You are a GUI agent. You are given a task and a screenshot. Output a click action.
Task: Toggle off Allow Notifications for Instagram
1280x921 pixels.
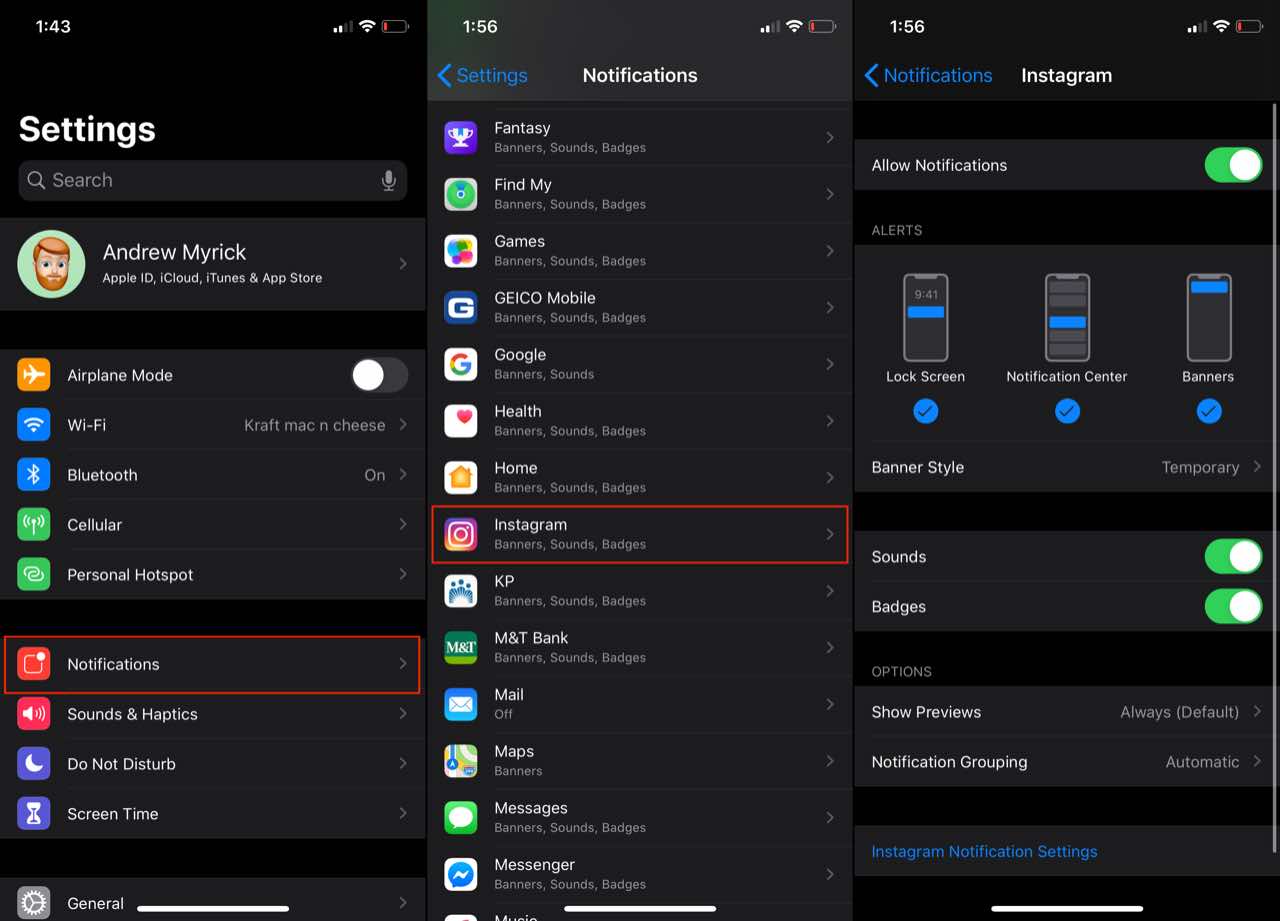pyautogui.click(x=1233, y=165)
